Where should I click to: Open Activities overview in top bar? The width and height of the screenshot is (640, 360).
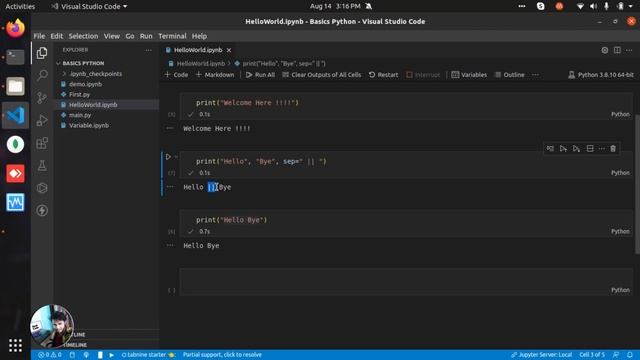20,6
